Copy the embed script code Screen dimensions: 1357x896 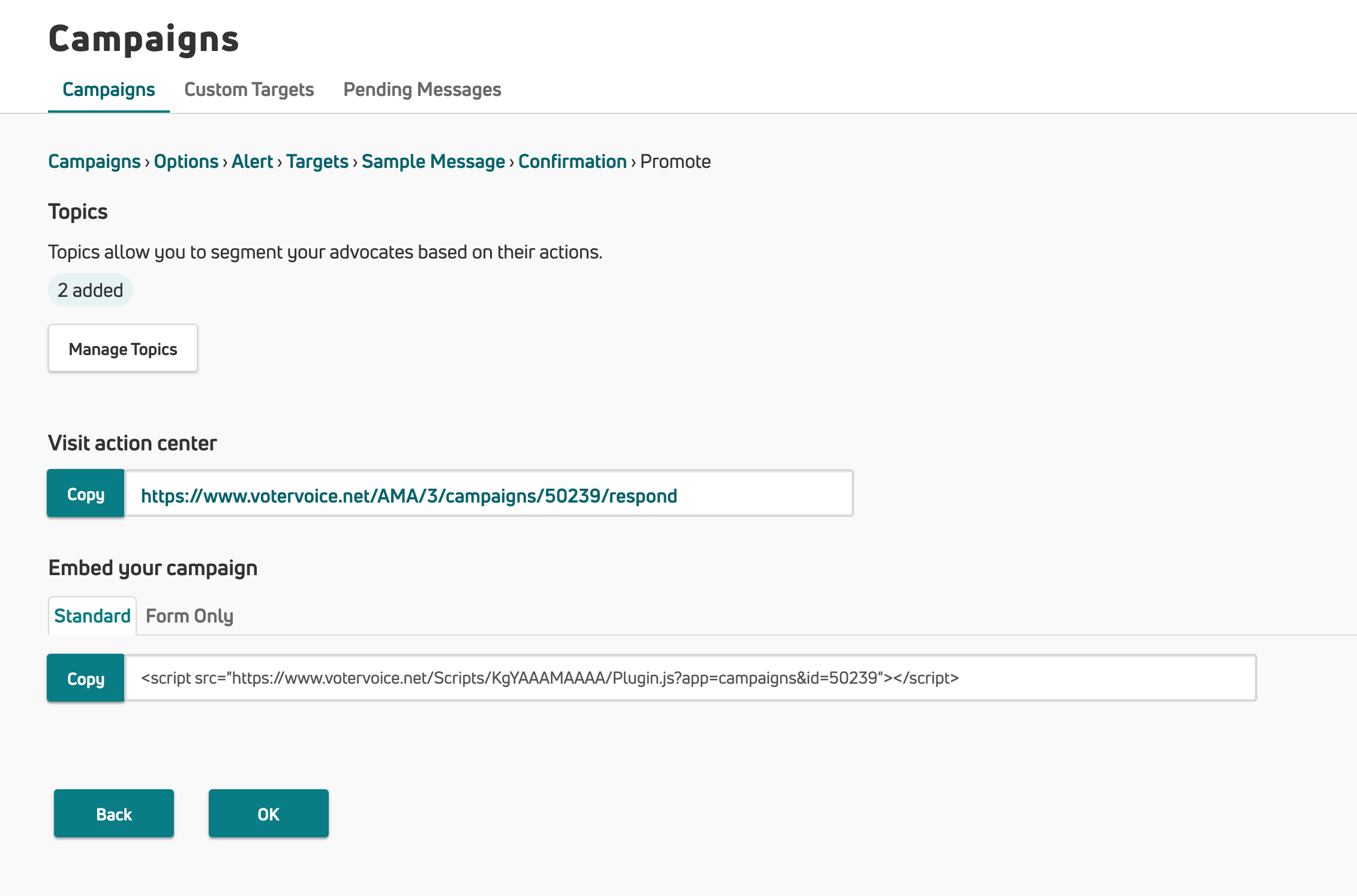pyautogui.click(x=86, y=678)
